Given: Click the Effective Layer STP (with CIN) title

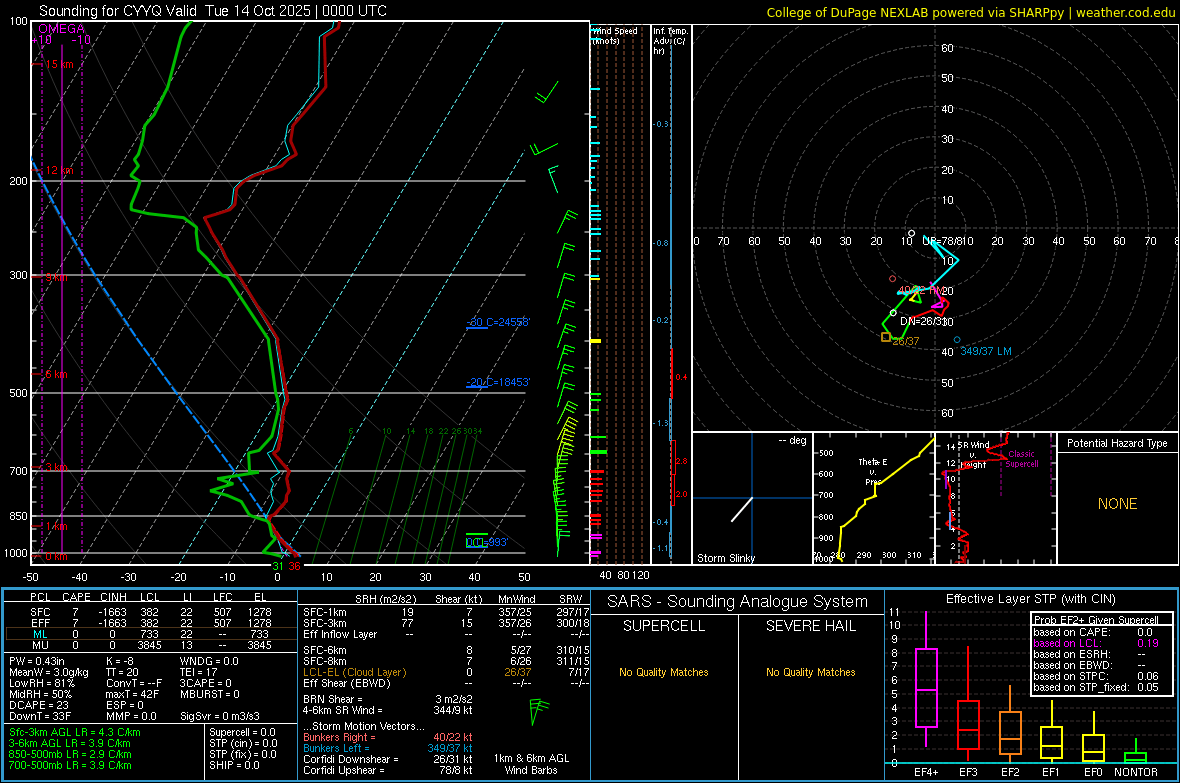Looking at the screenshot, I should pos(1030,599).
